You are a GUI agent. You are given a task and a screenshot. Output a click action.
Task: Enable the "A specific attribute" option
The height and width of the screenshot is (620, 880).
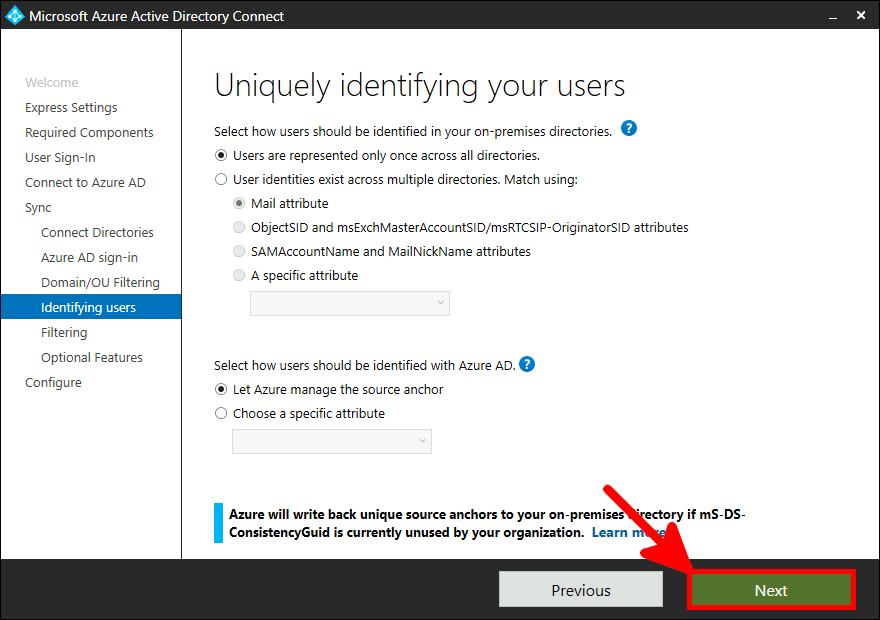point(238,275)
